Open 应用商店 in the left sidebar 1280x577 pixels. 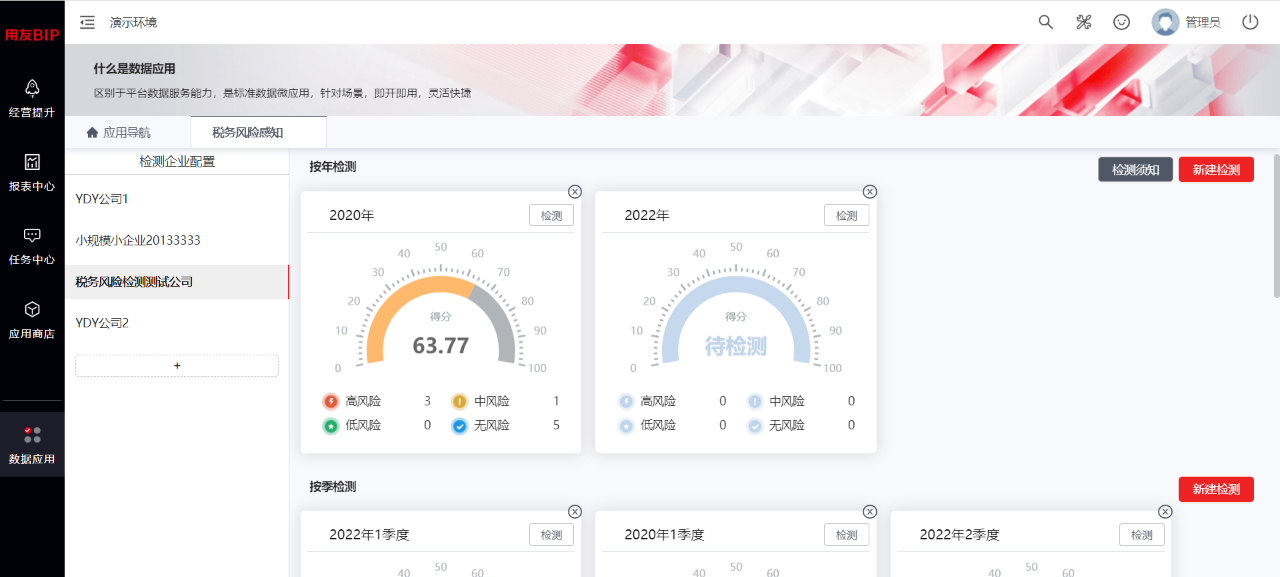pos(32,321)
